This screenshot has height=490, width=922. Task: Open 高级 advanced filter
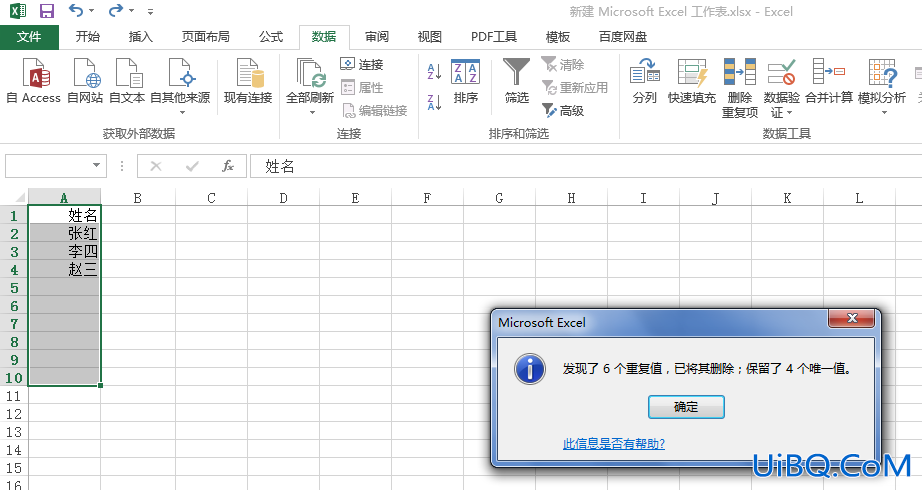pos(562,111)
